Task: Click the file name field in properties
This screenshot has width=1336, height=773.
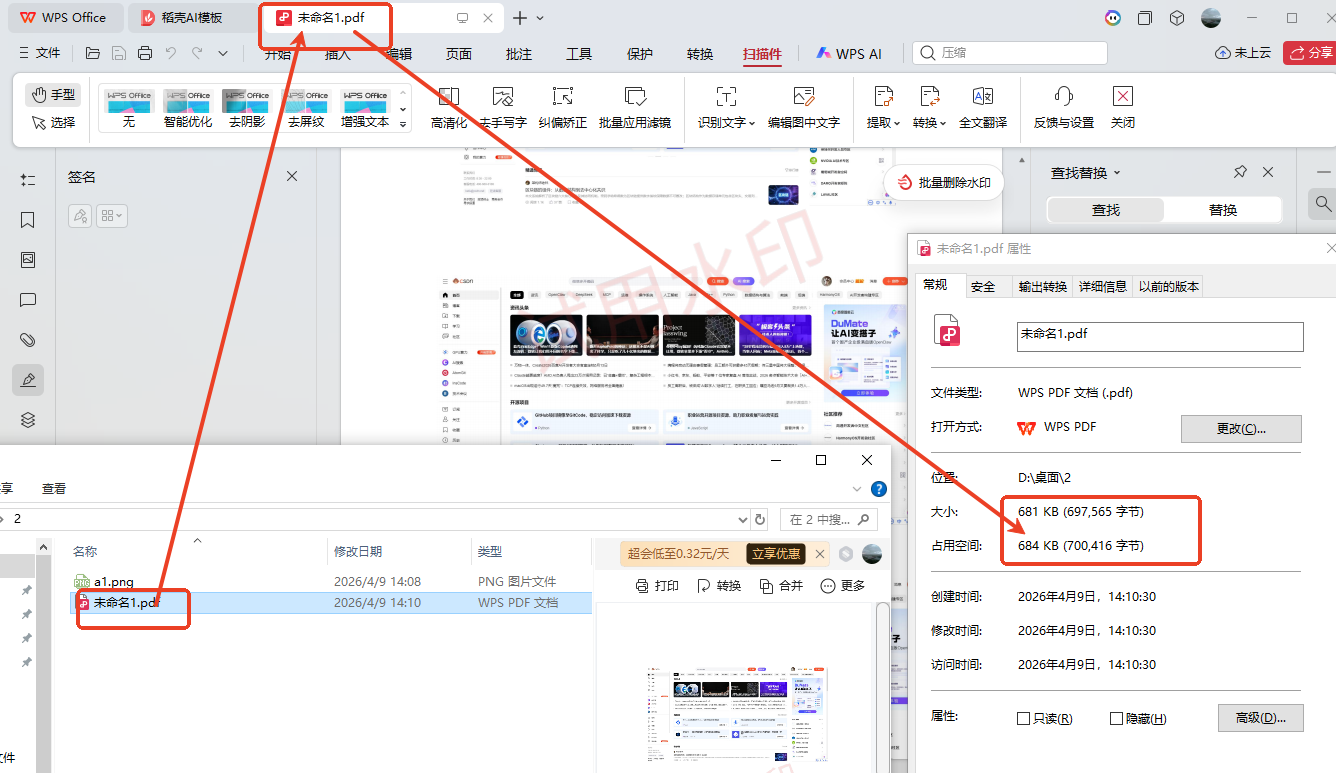Action: tap(1160, 336)
